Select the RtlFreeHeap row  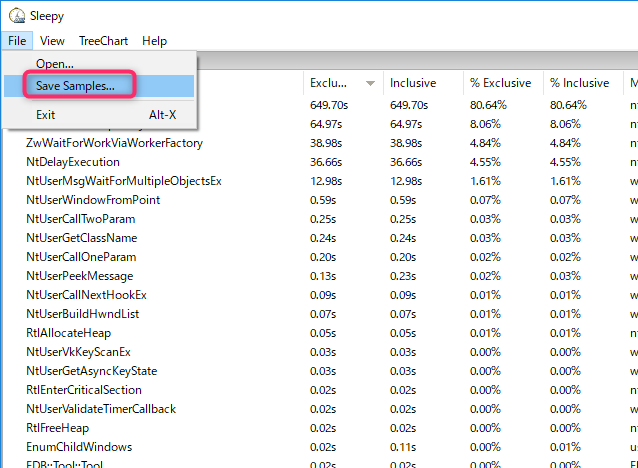(319, 428)
